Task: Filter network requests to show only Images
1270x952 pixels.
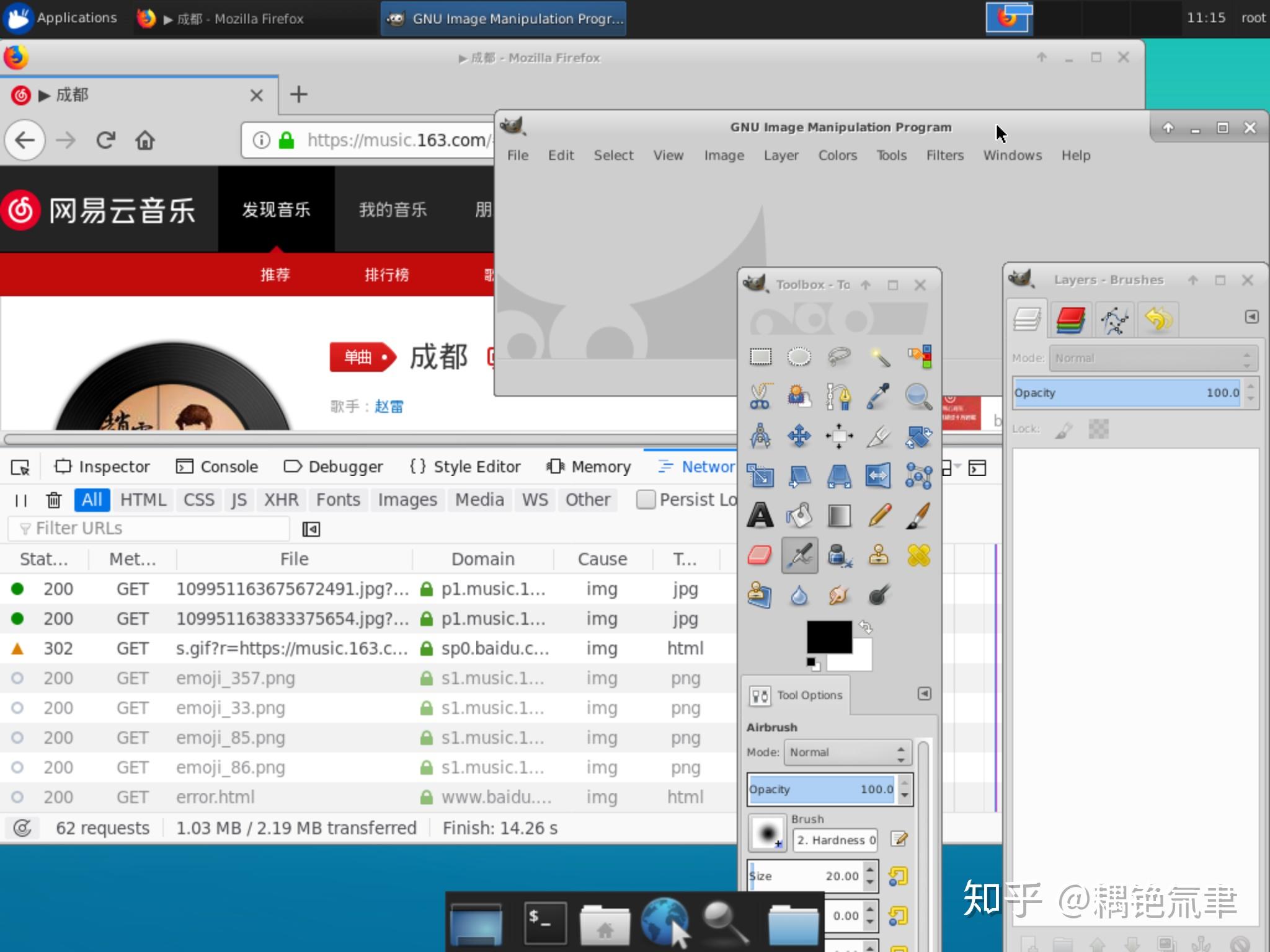Action: pos(407,500)
